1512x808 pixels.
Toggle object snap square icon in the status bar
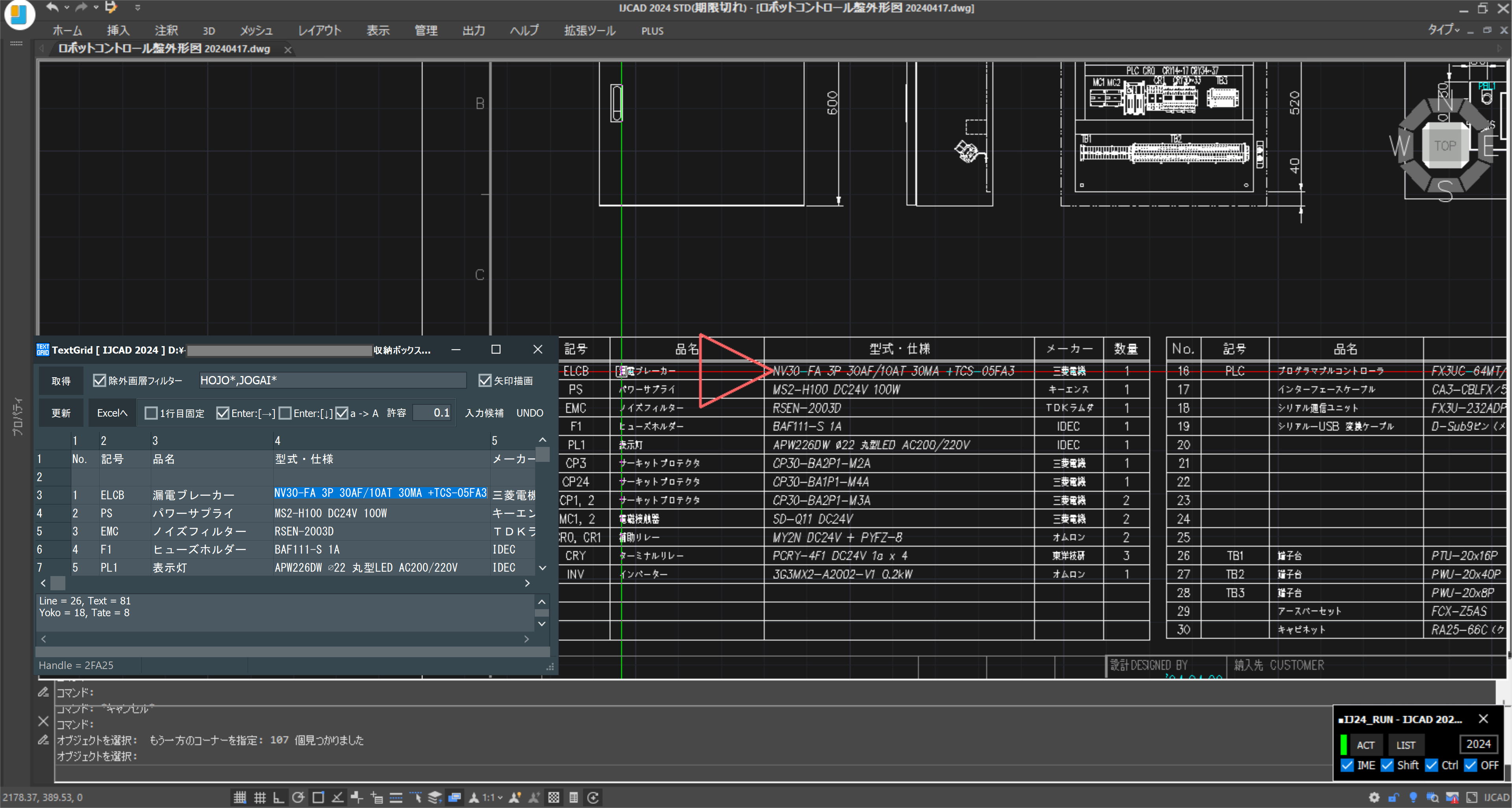pyautogui.click(x=318, y=797)
